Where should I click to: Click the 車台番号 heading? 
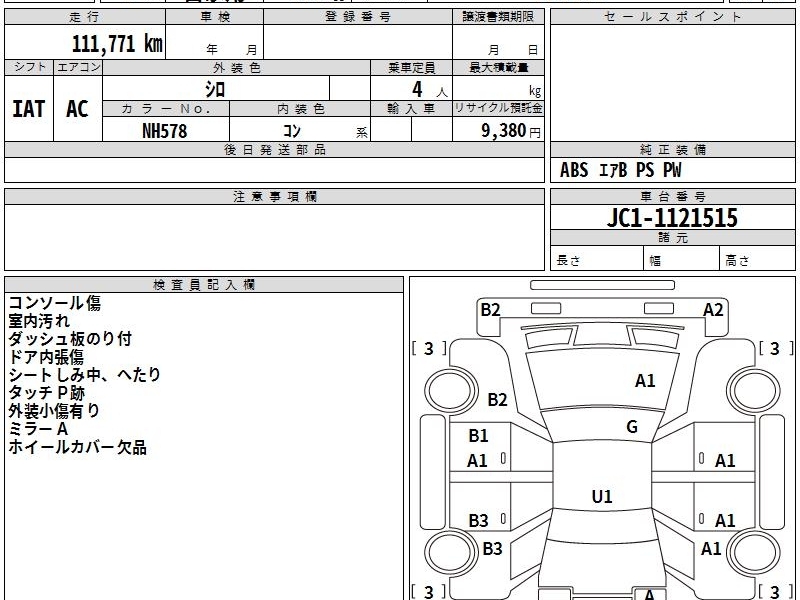coord(672,196)
